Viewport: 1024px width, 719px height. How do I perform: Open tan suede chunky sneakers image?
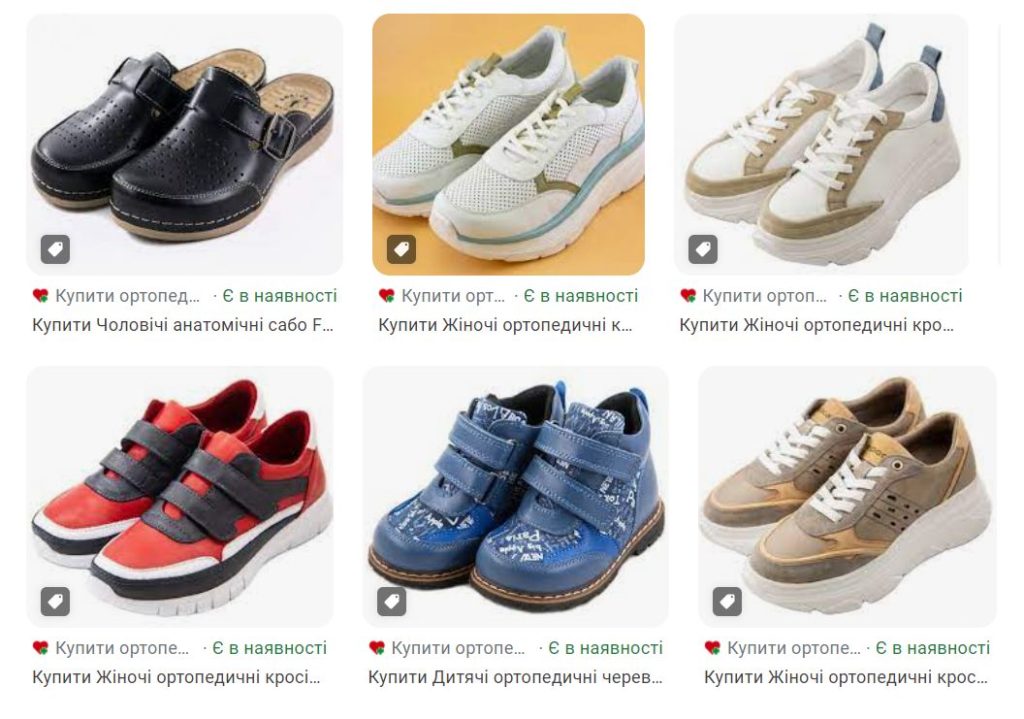pos(847,496)
